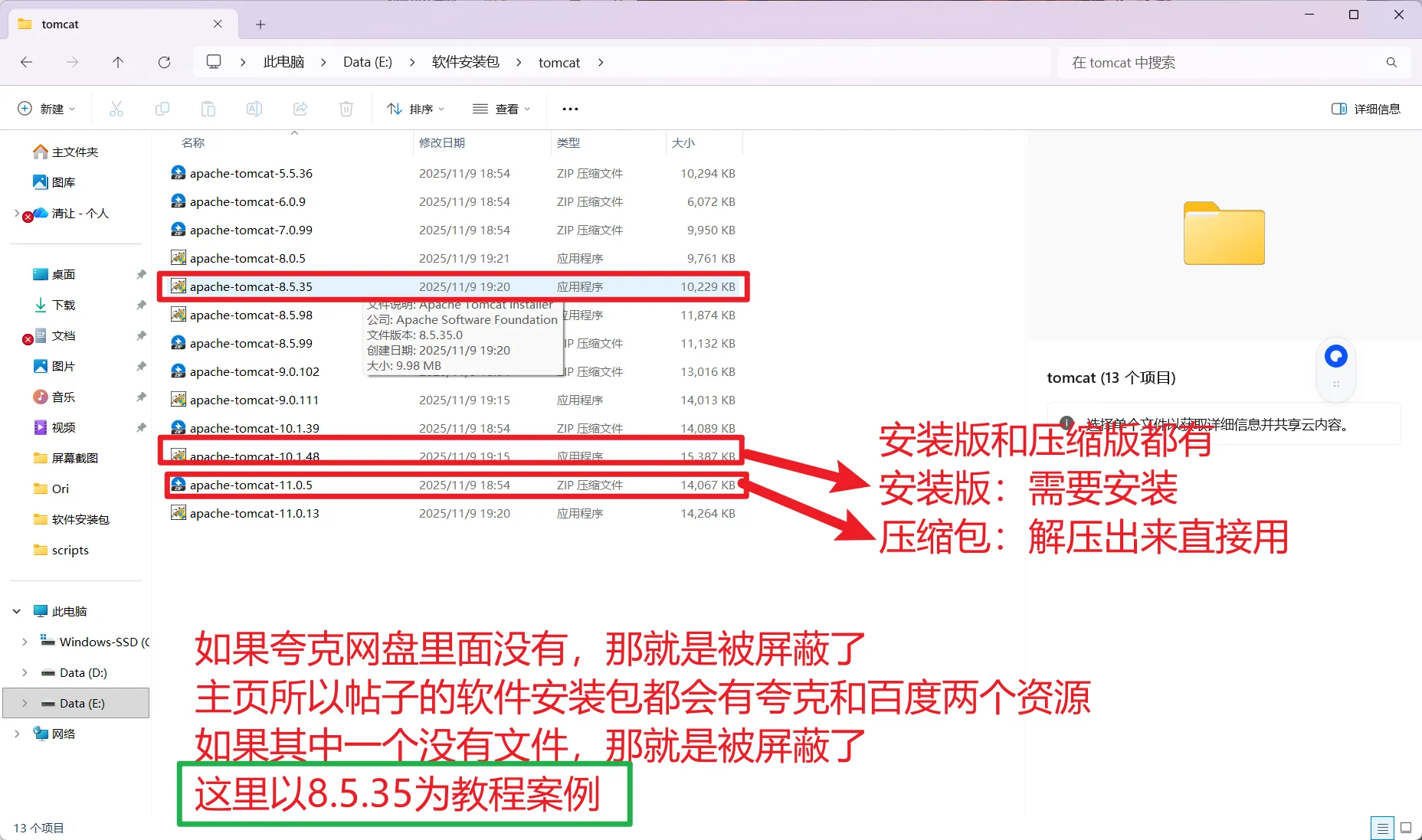
Task: Expand the Data (D:) drive node
Action: point(25,672)
